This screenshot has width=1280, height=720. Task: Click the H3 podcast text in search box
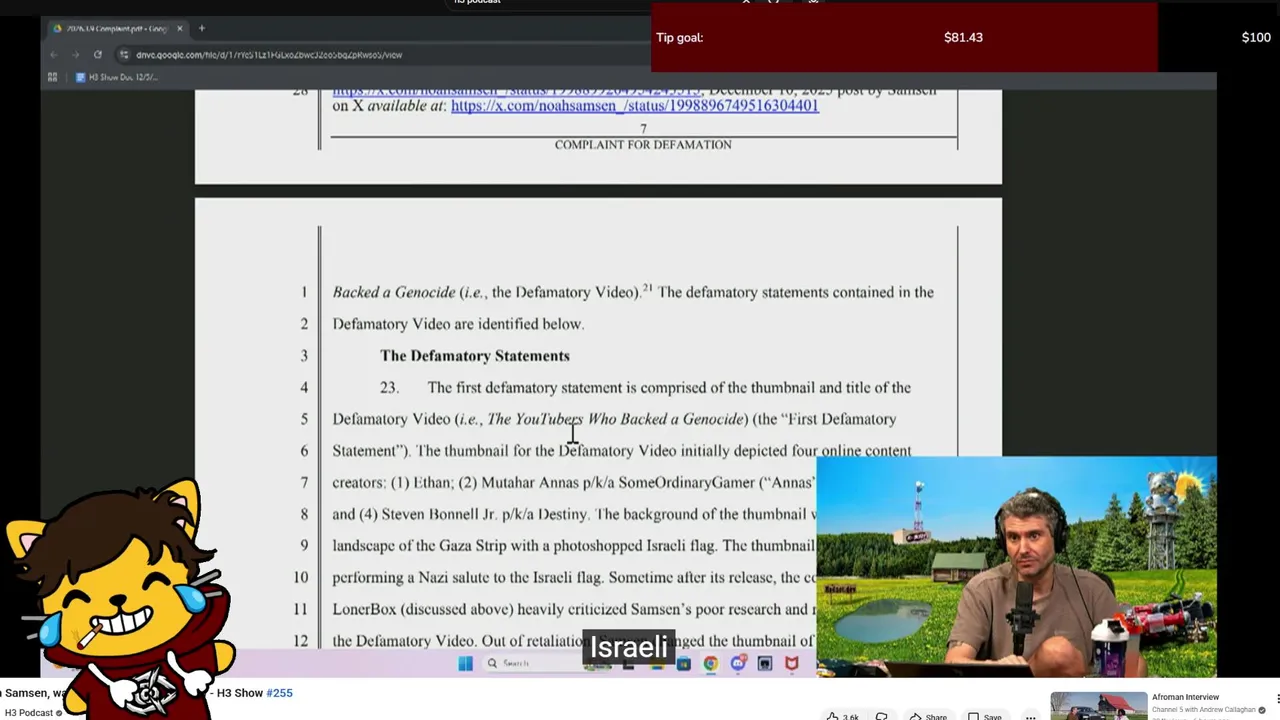tap(477, 2)
